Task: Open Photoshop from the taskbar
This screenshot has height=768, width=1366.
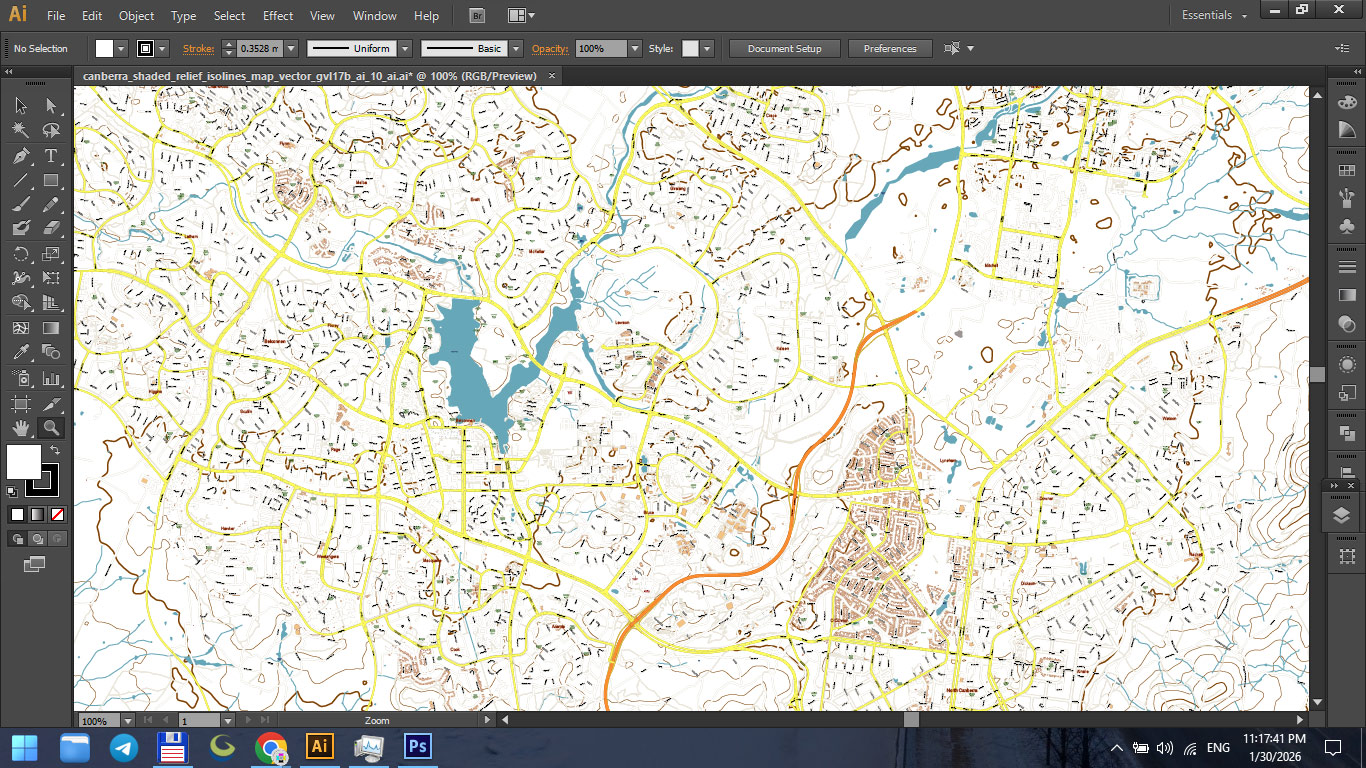Action: point(419,747)
